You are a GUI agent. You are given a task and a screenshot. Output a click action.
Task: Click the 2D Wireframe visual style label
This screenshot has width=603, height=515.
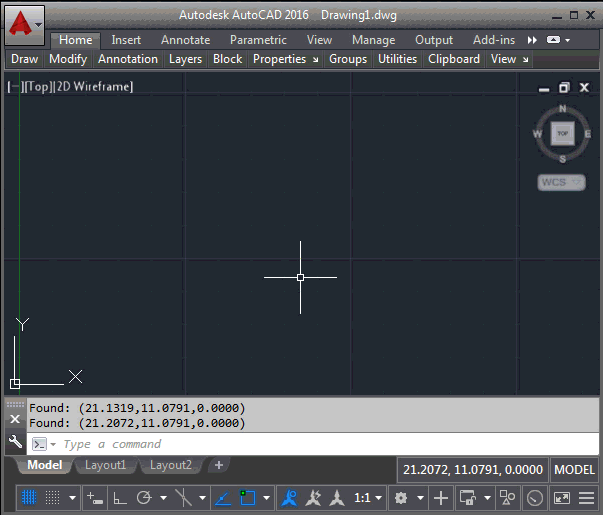[x=95, y=87]
